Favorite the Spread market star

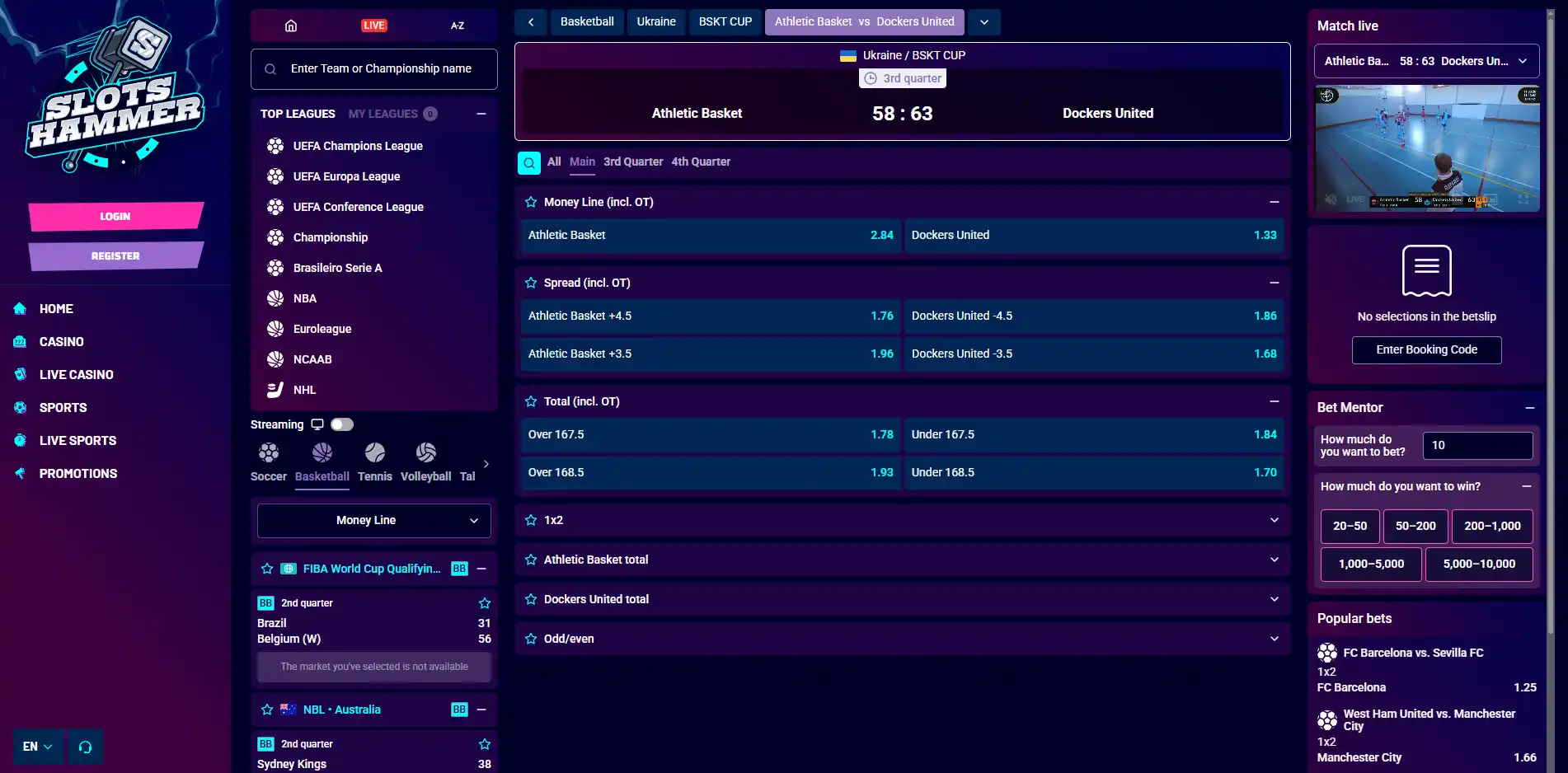[x=531, y=283]
